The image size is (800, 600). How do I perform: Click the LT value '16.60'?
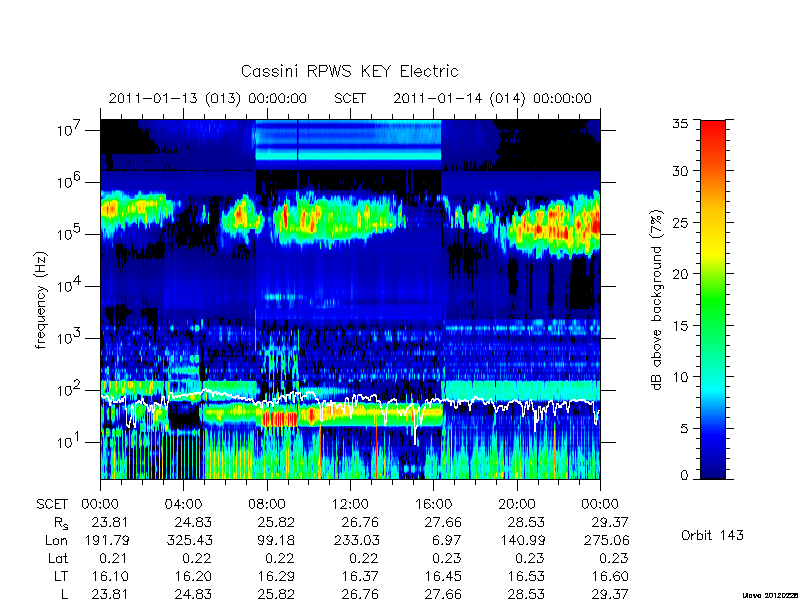tap(609, 576)
